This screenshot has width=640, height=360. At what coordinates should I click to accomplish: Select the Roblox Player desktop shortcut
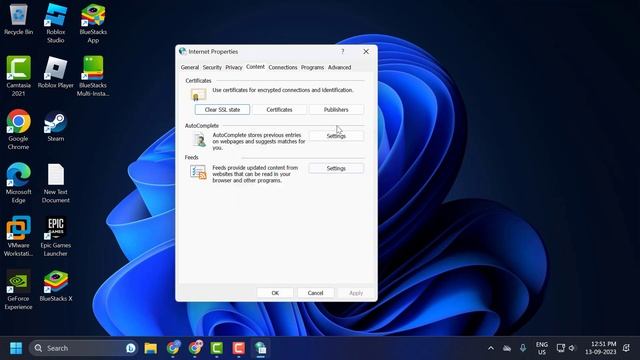(x=56, y=73)
